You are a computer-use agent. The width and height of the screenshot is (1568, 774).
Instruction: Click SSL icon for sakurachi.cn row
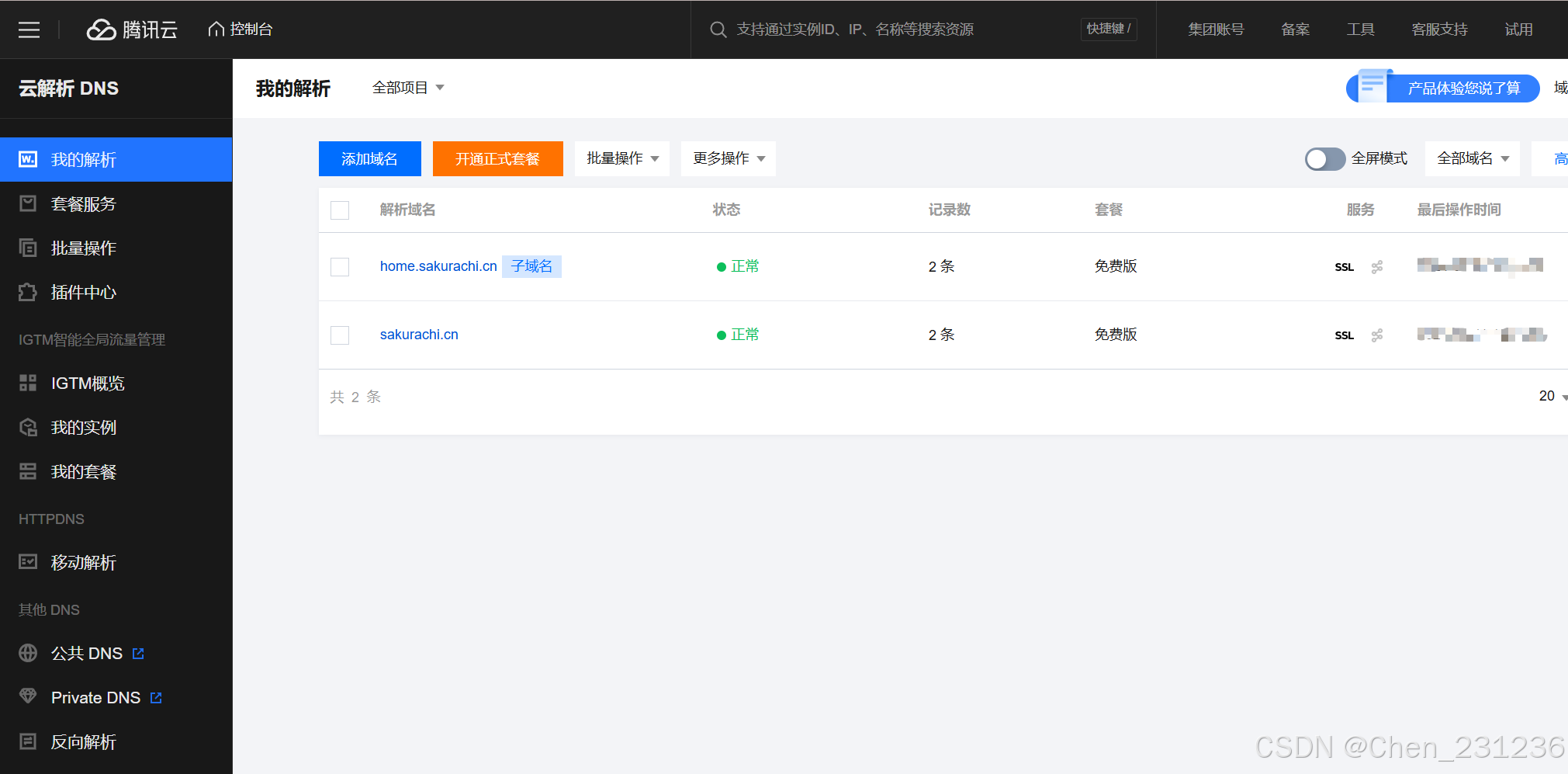(x=1345, y=335)
